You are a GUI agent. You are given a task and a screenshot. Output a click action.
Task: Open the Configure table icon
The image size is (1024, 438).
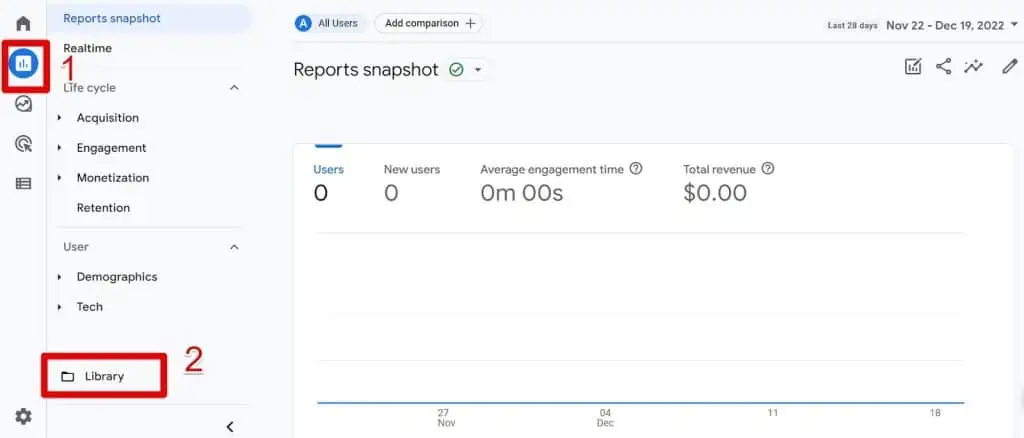coord(23,184)
